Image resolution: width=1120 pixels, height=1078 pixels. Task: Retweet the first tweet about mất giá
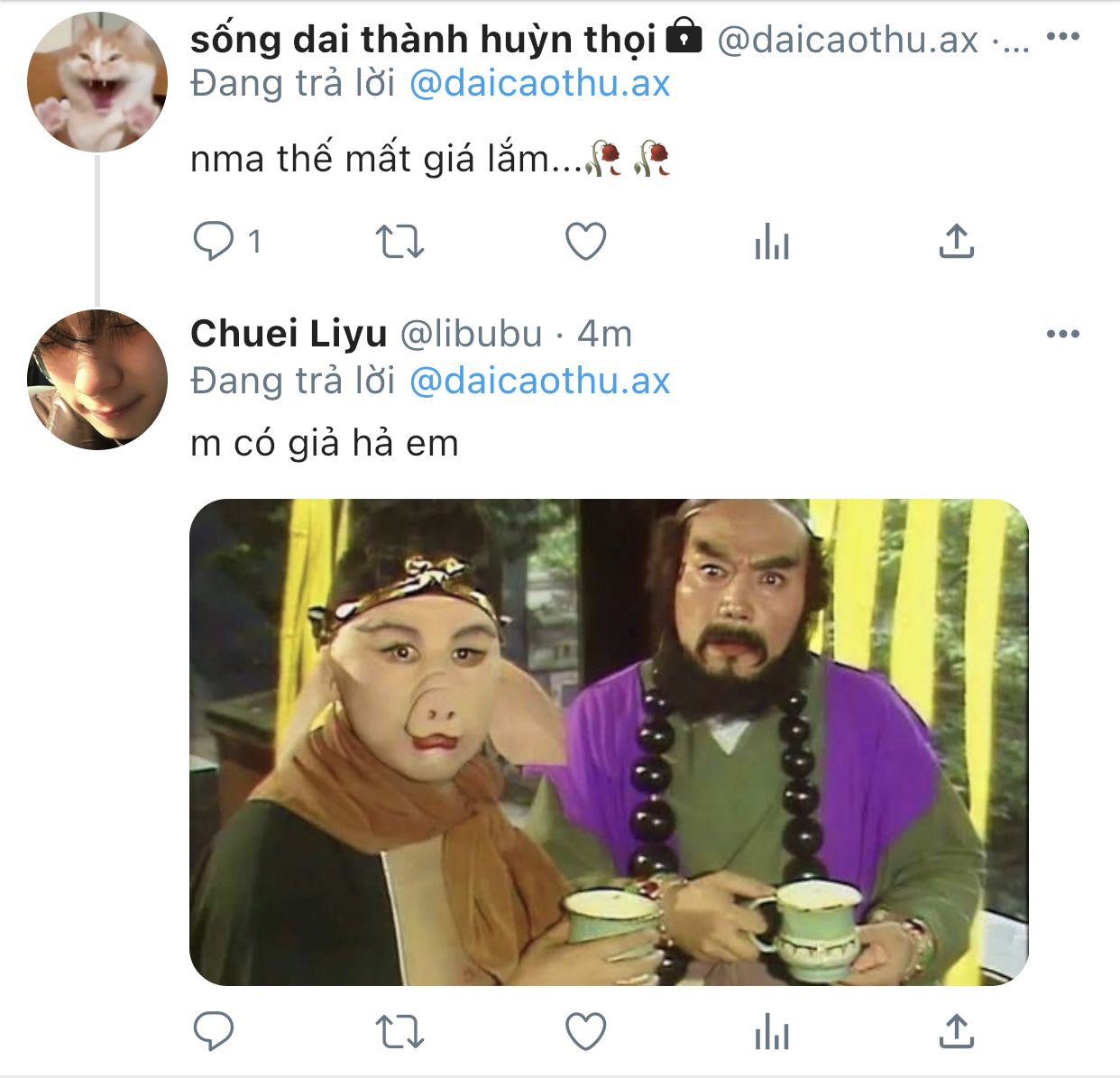pos(399,241)
